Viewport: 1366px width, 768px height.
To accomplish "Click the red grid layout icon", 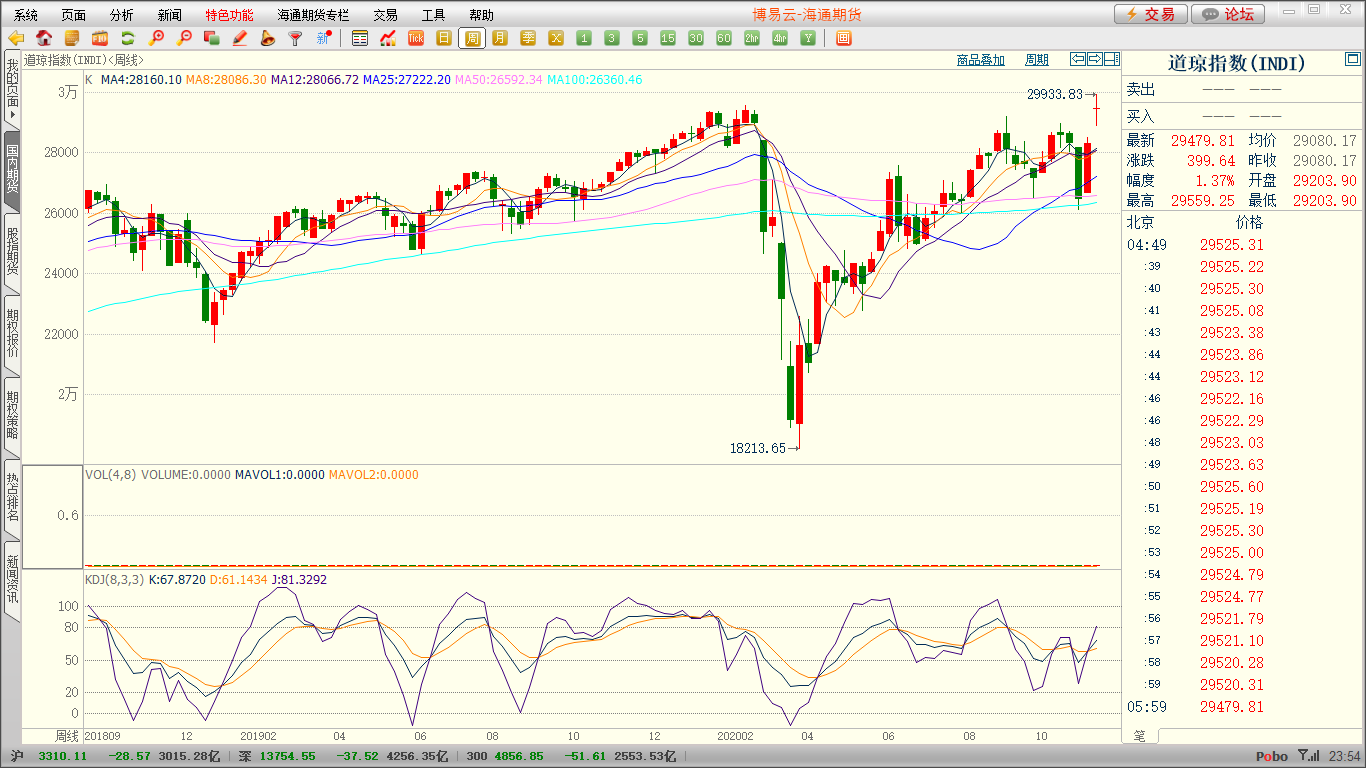I will (x=844, y=38).
